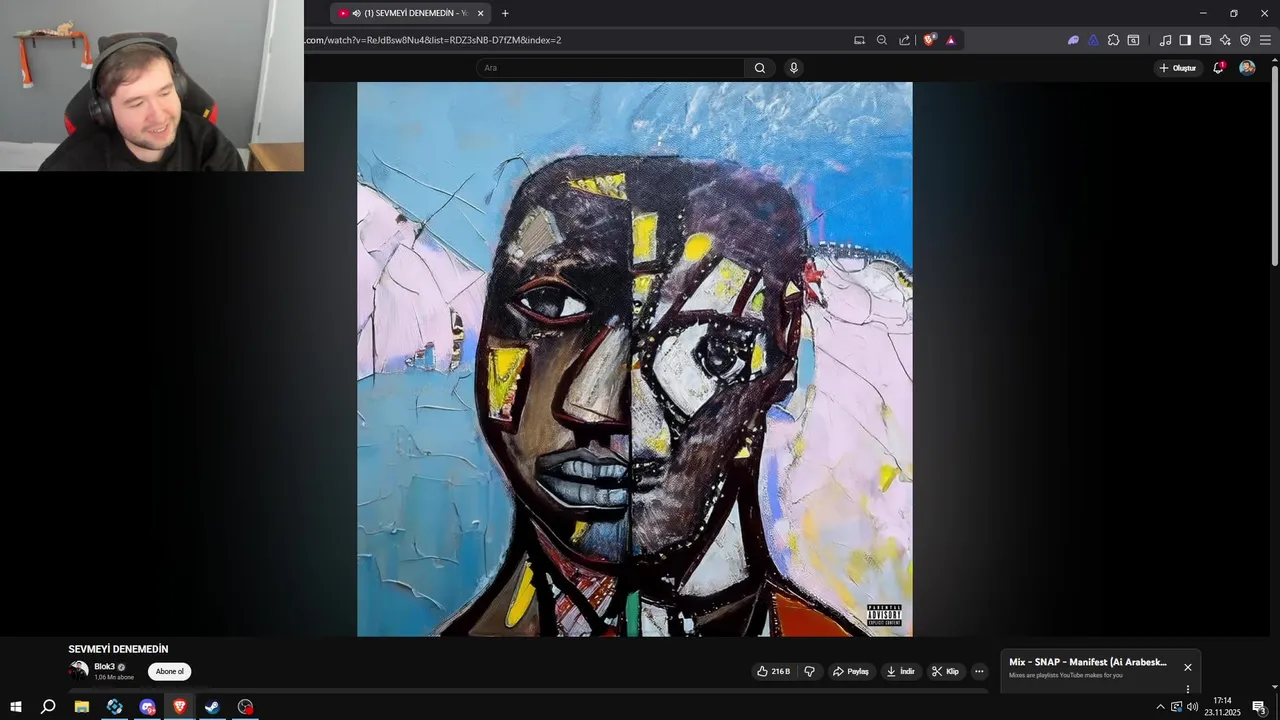Image resolution: width=1280 pixels, height=720 pixels.
Task: Dislike the video with thumbs down
Action: [x=810, y=671]
